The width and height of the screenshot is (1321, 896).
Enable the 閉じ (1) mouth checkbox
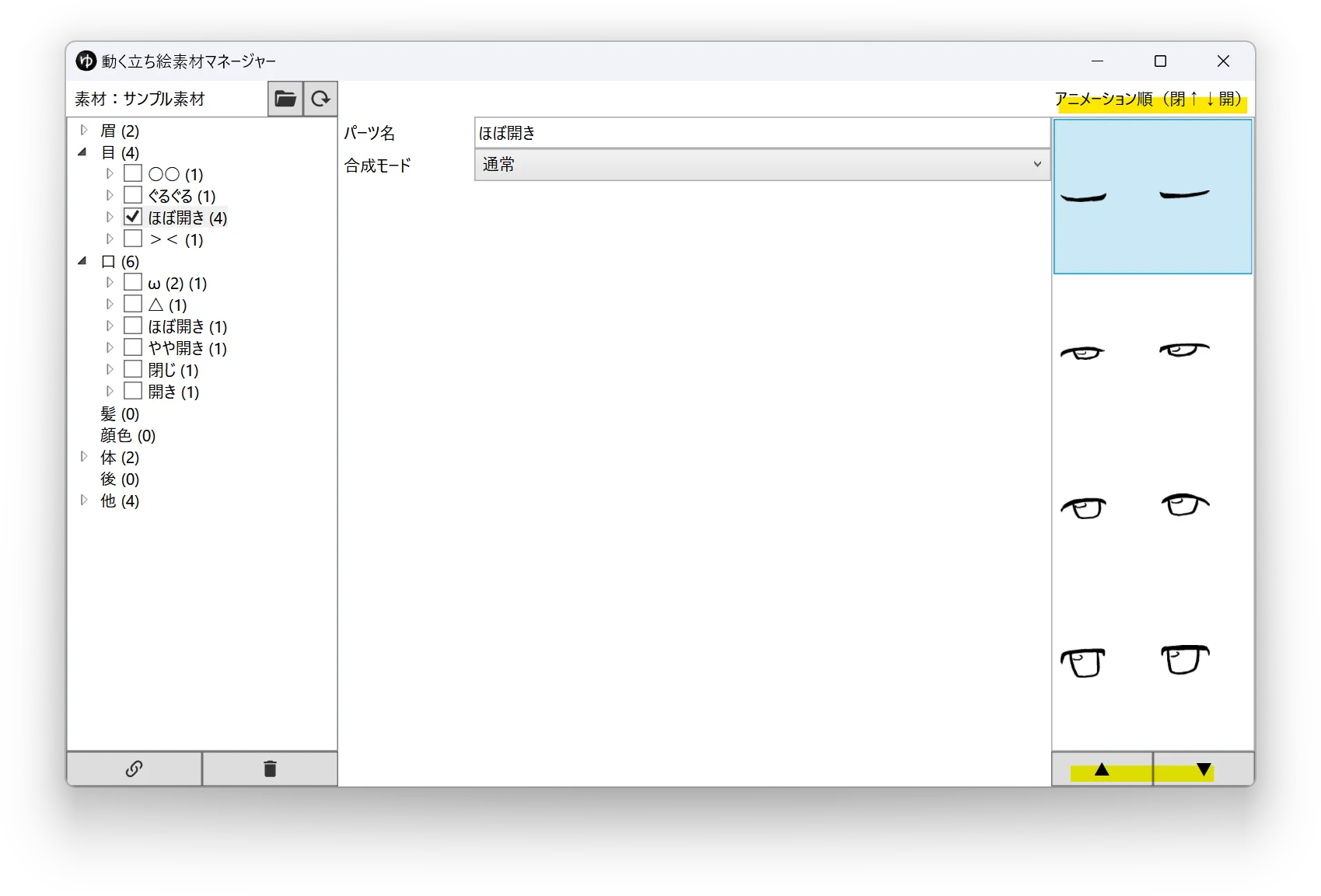pyautogui.click(x=133, y=369)
